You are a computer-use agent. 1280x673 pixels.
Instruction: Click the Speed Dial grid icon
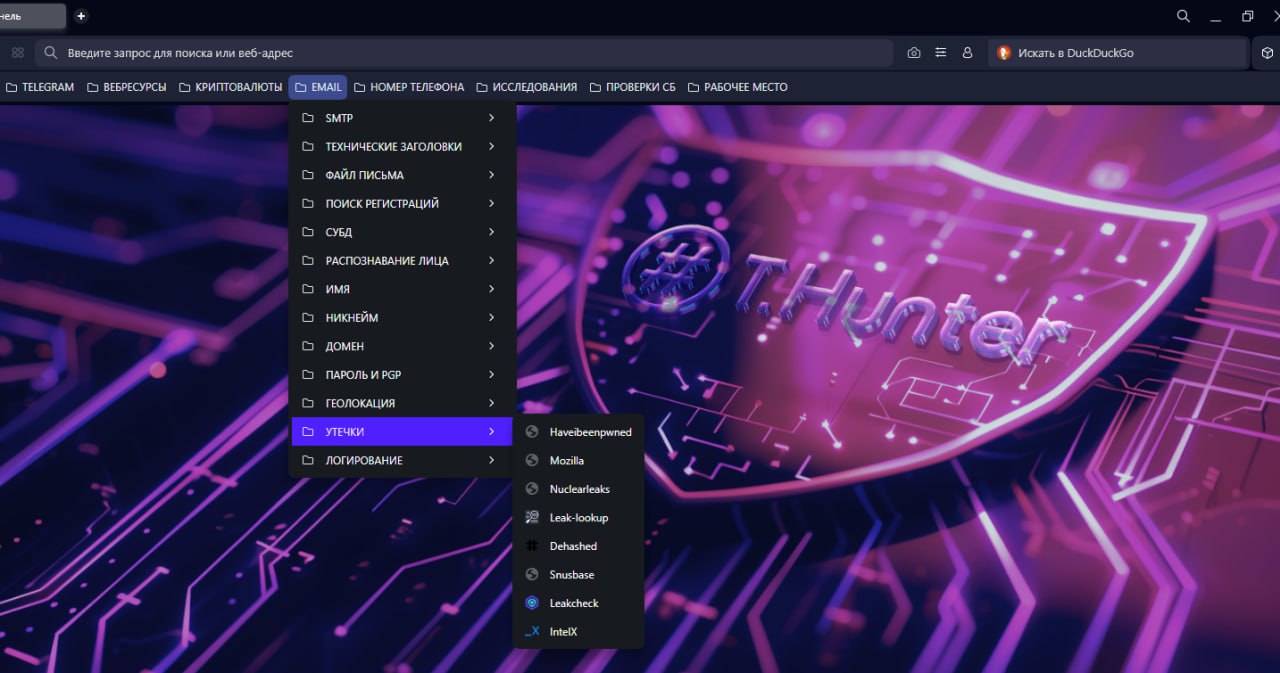17,53
